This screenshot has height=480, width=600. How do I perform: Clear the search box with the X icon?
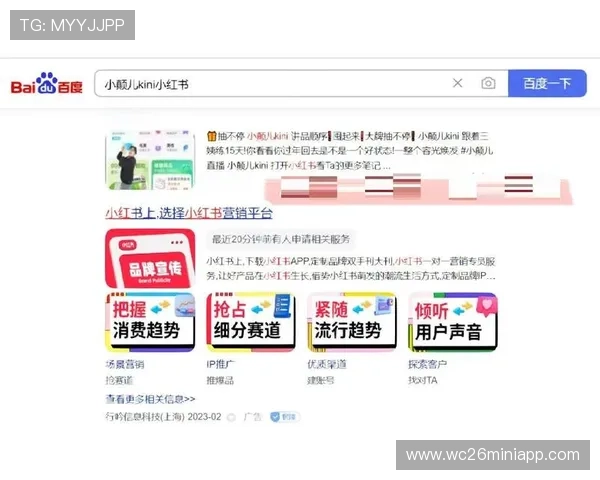458,83
